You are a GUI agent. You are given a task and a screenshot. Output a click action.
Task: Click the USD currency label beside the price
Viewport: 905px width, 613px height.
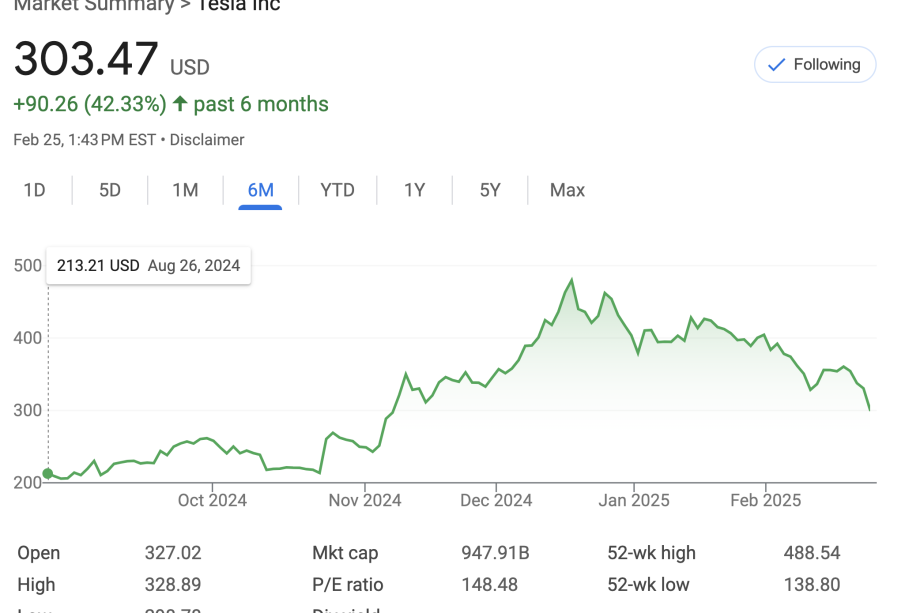pyautogui.click(x=189, y=68)
